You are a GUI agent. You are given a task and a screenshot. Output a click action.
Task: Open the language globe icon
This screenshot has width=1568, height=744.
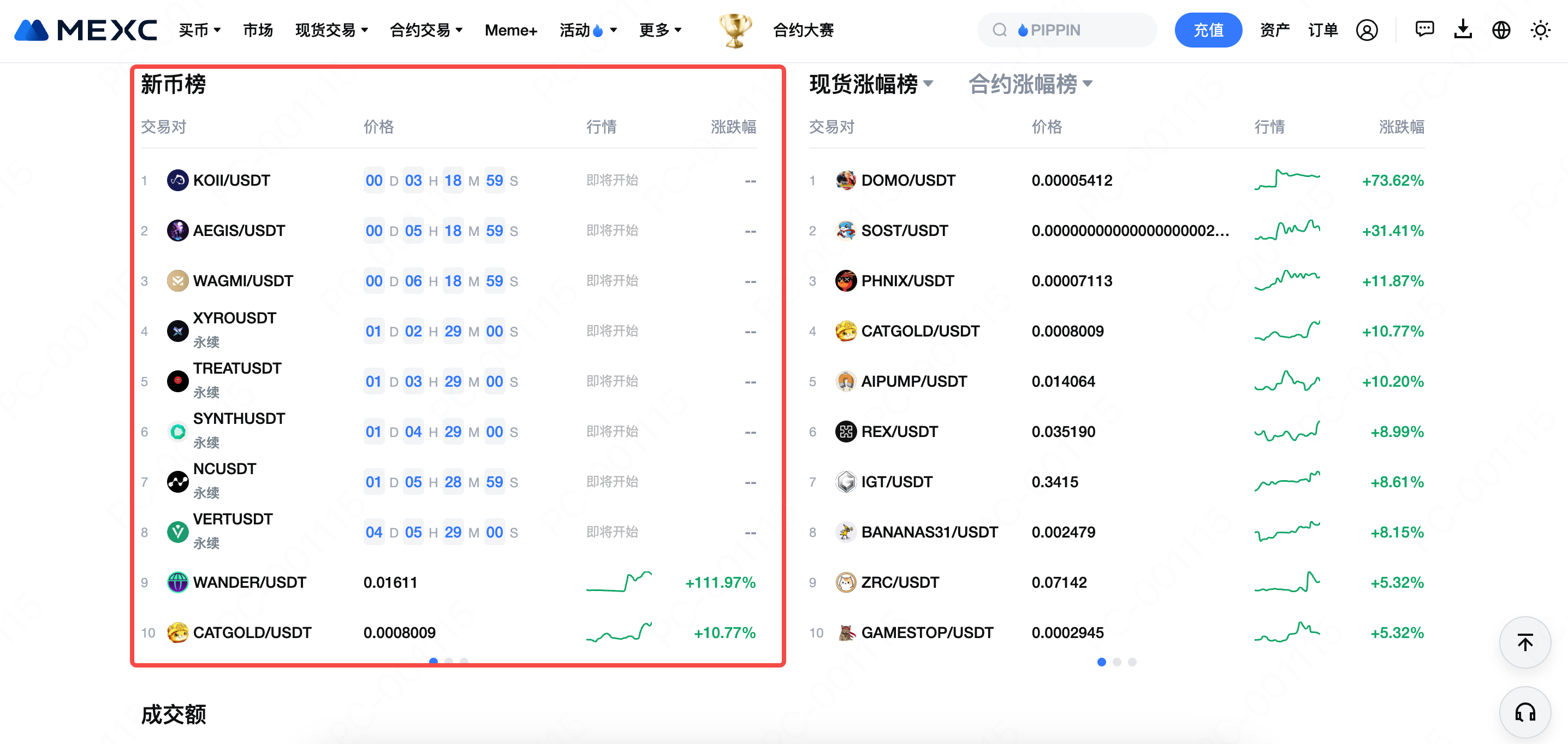coord(1501,30)
